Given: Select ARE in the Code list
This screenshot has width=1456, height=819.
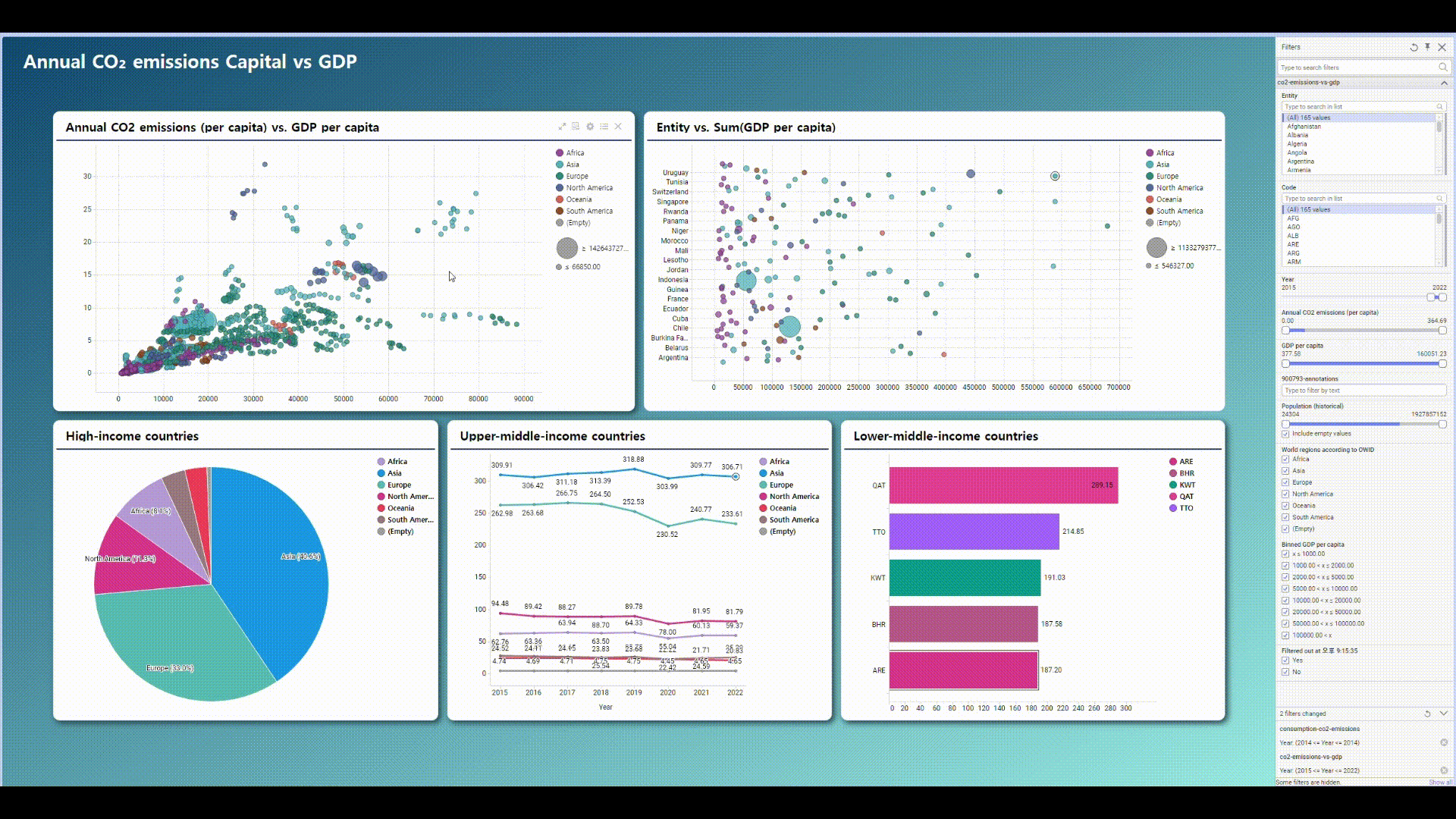Looking at the screenshot, I should pos(1293,244).
